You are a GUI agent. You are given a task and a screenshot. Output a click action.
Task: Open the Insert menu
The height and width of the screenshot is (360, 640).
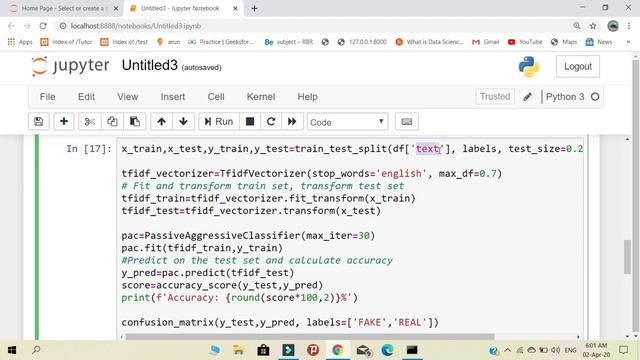point(173,97)
